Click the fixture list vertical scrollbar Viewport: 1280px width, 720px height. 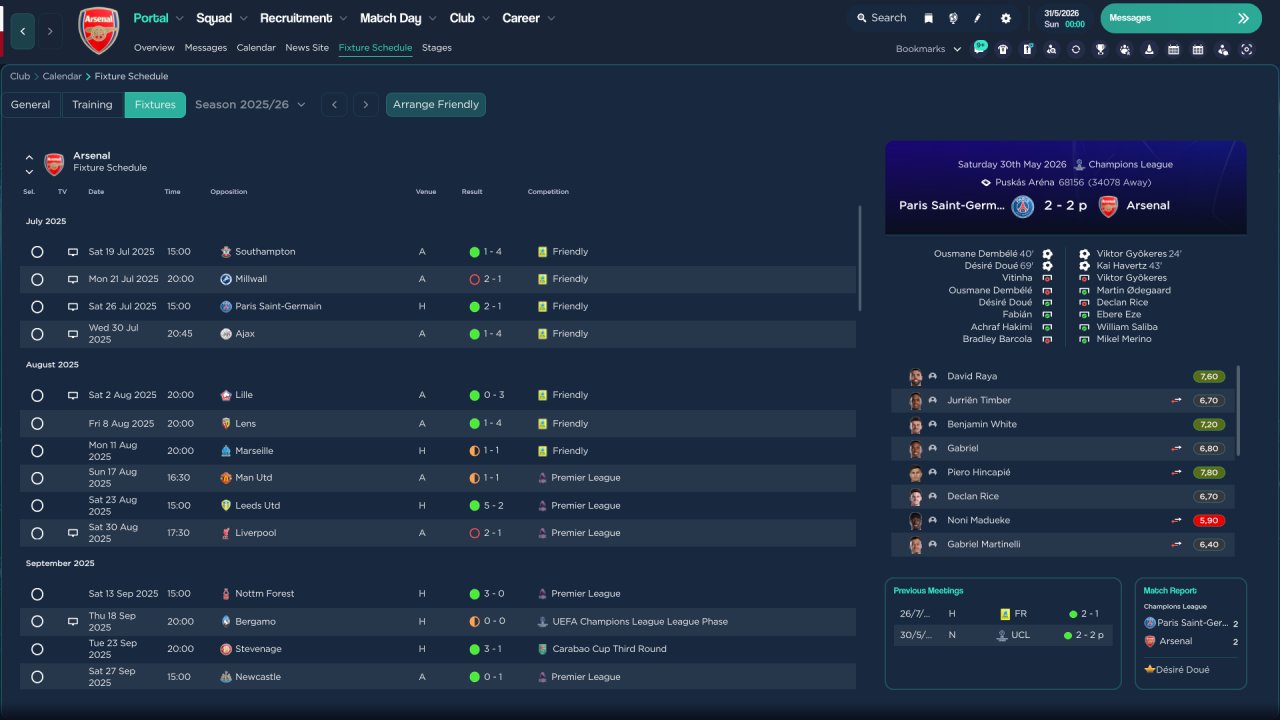[x=859, y=258]
